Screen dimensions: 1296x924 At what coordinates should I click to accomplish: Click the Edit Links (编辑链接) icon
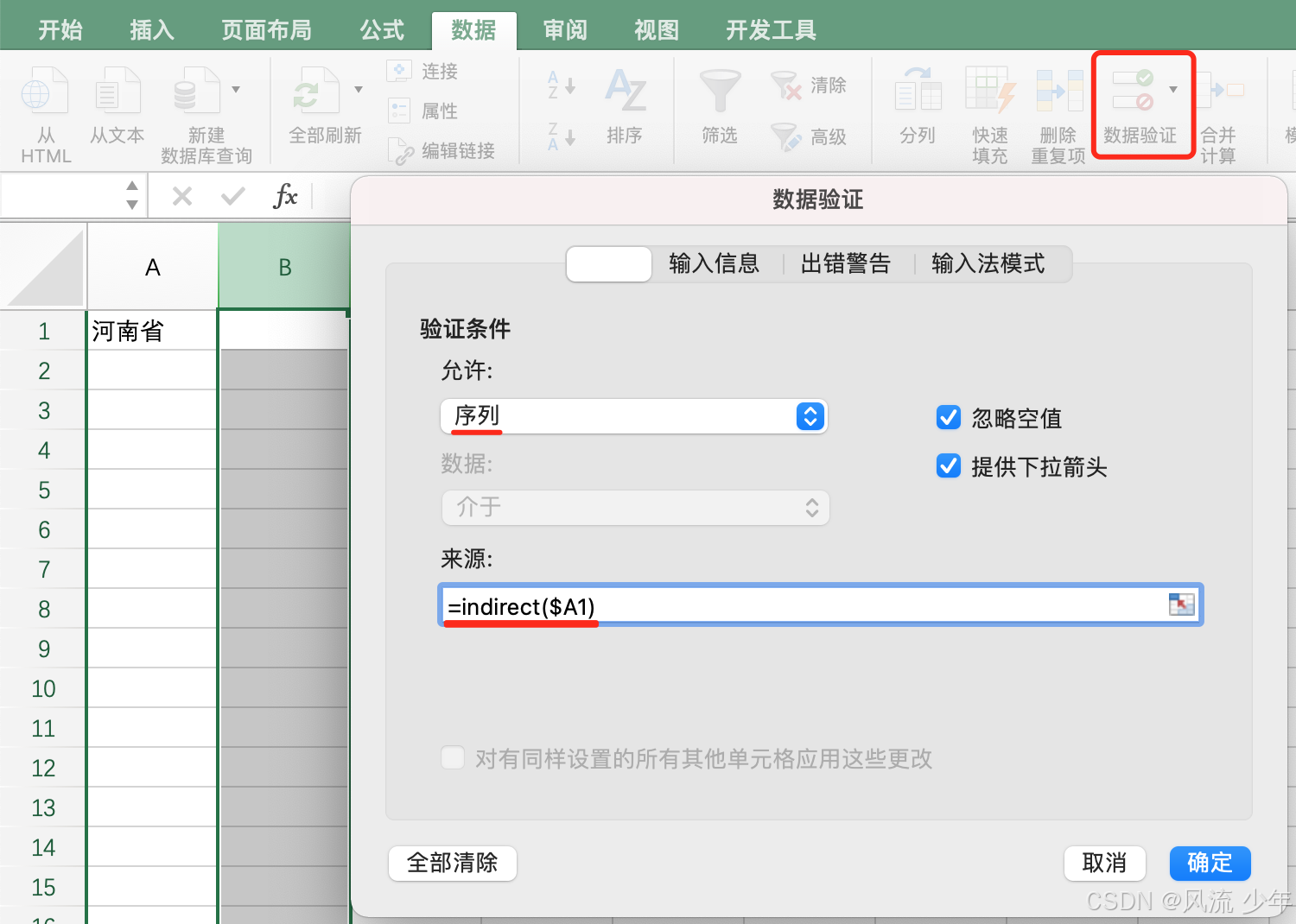coord(400,151)
